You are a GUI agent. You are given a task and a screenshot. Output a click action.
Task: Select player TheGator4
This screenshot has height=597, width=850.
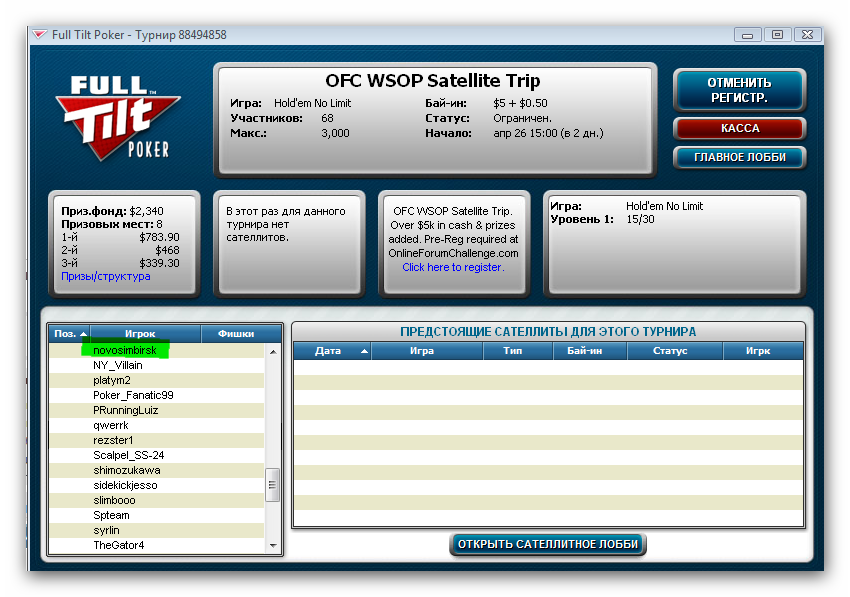[x=157, y=545]
